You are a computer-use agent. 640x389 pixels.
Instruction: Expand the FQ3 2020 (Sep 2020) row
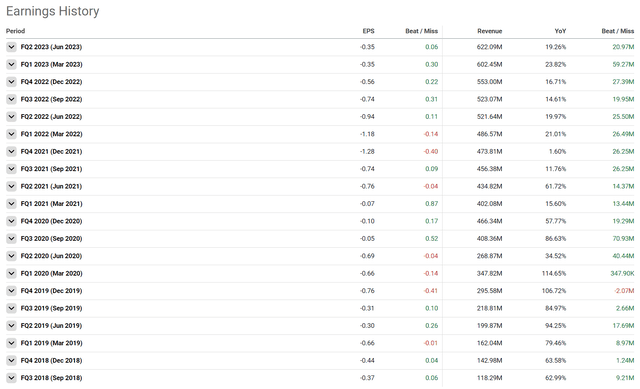tap(11, 238)
